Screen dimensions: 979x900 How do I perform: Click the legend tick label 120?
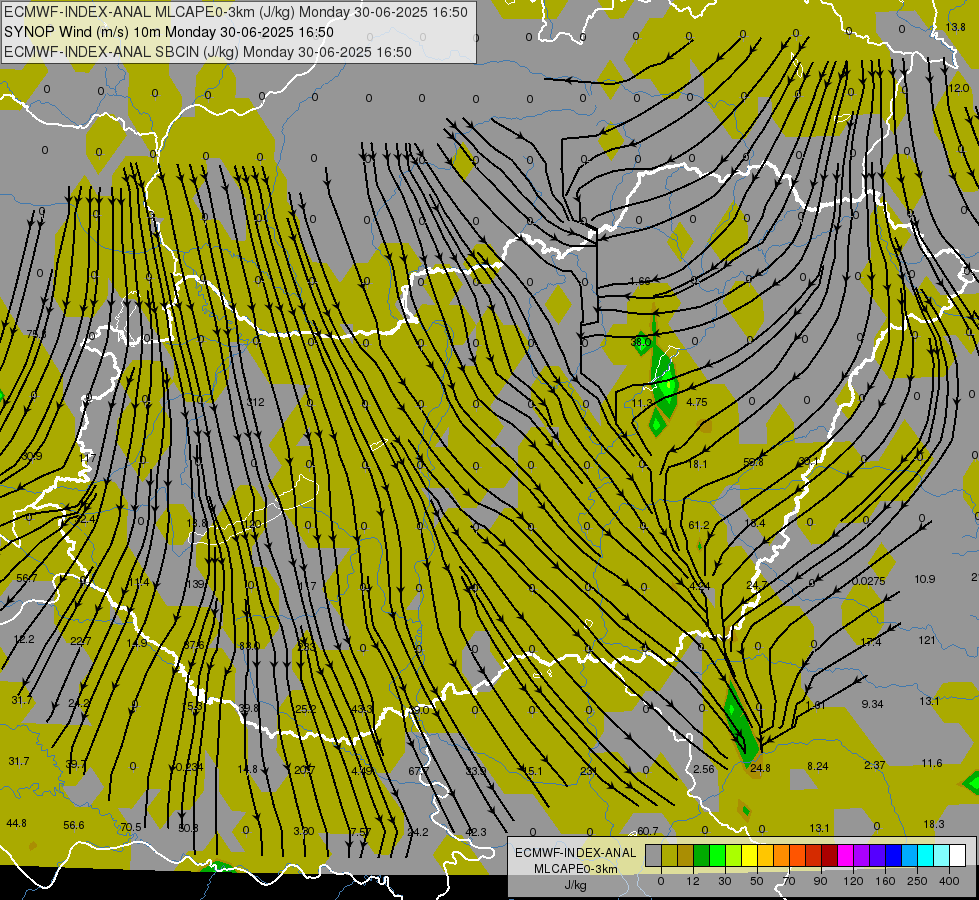[853, 881]
